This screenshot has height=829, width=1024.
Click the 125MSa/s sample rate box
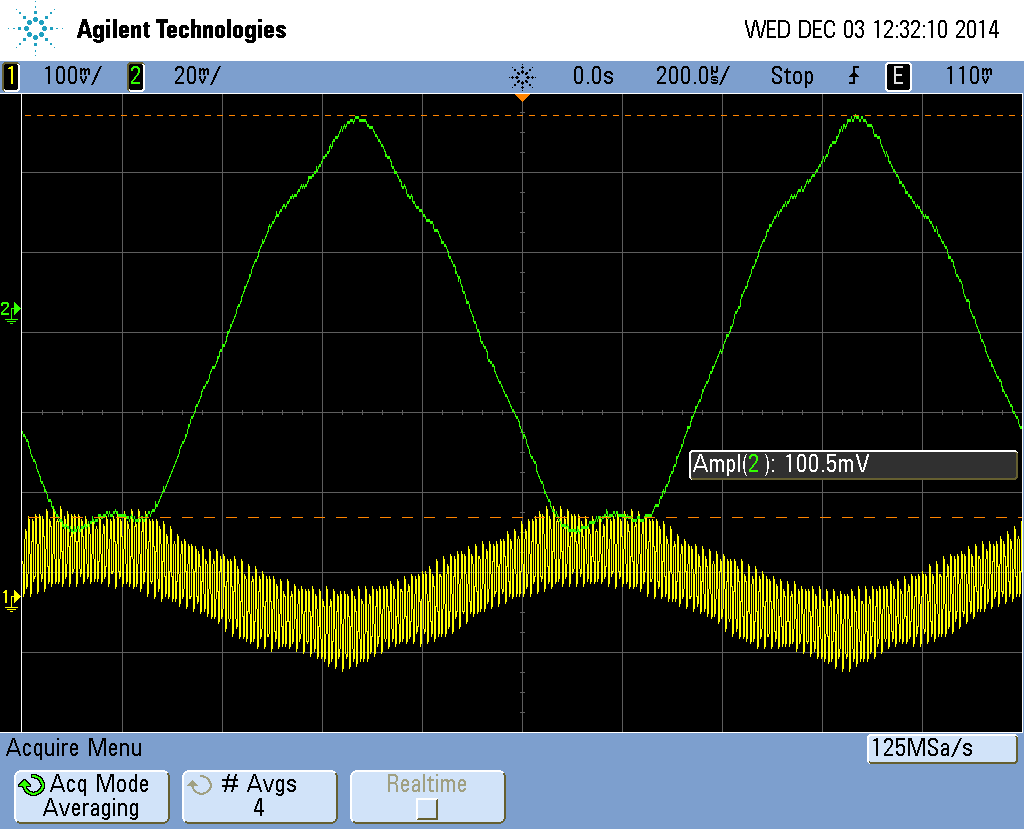pos(941,748)
